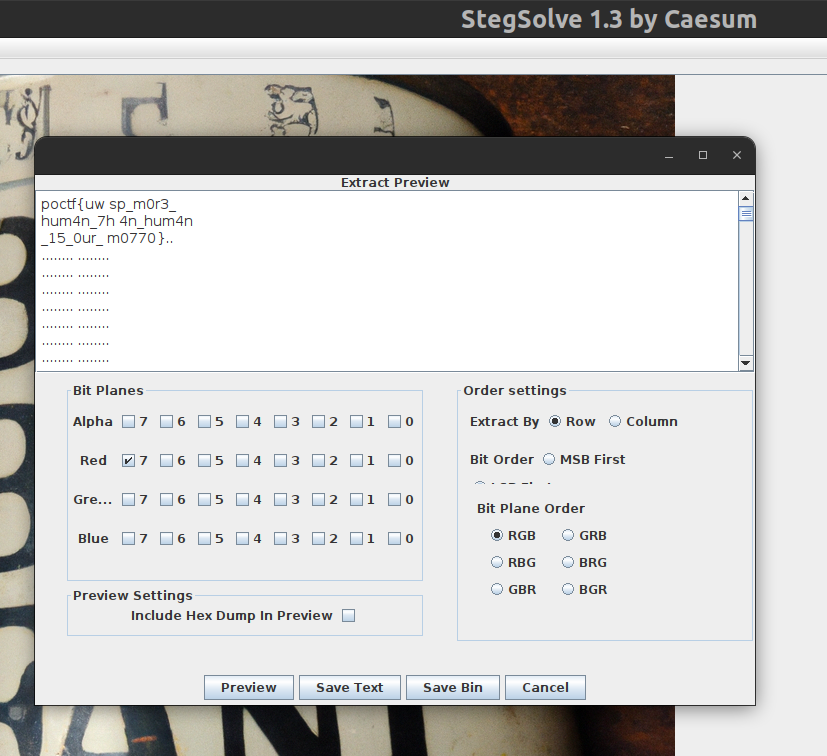Click the Preview button
This screenshot has width=827, height=756.
[x=248, y=687]
